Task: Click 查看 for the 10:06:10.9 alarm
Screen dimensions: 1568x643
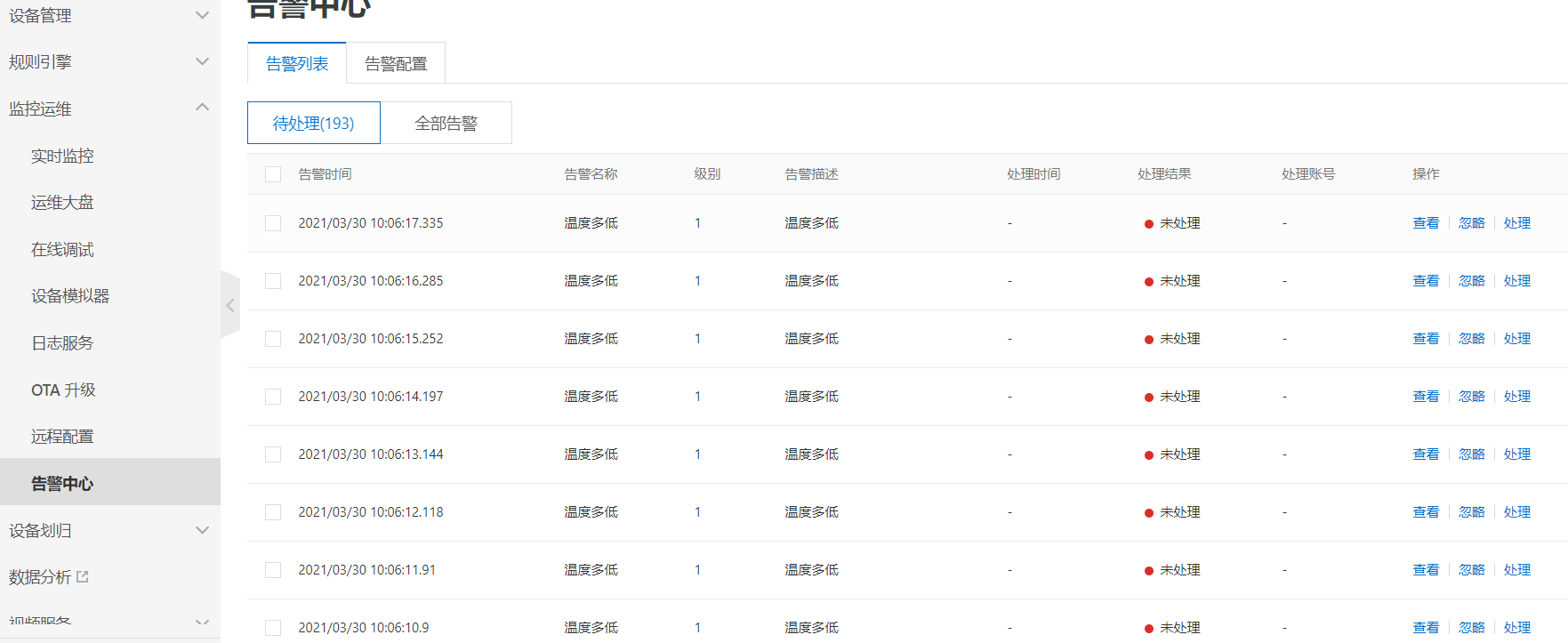Action: point(1426,628)
